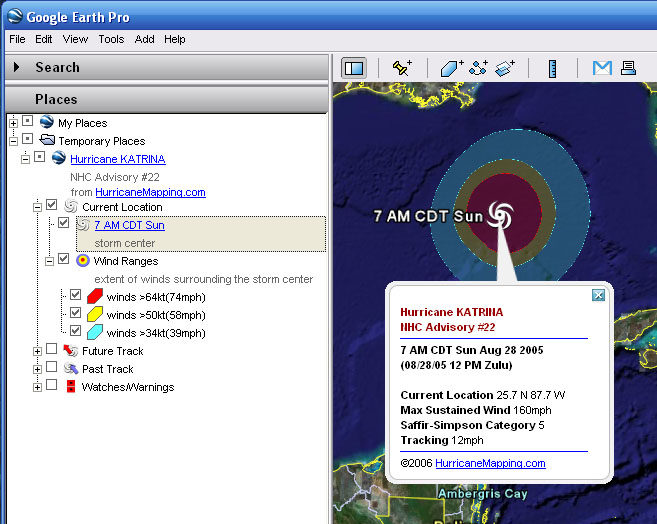Click the Hurricane KATRINA link in Places
The width and height of the screenshot is (657, 524).
[x=118, y=159]
